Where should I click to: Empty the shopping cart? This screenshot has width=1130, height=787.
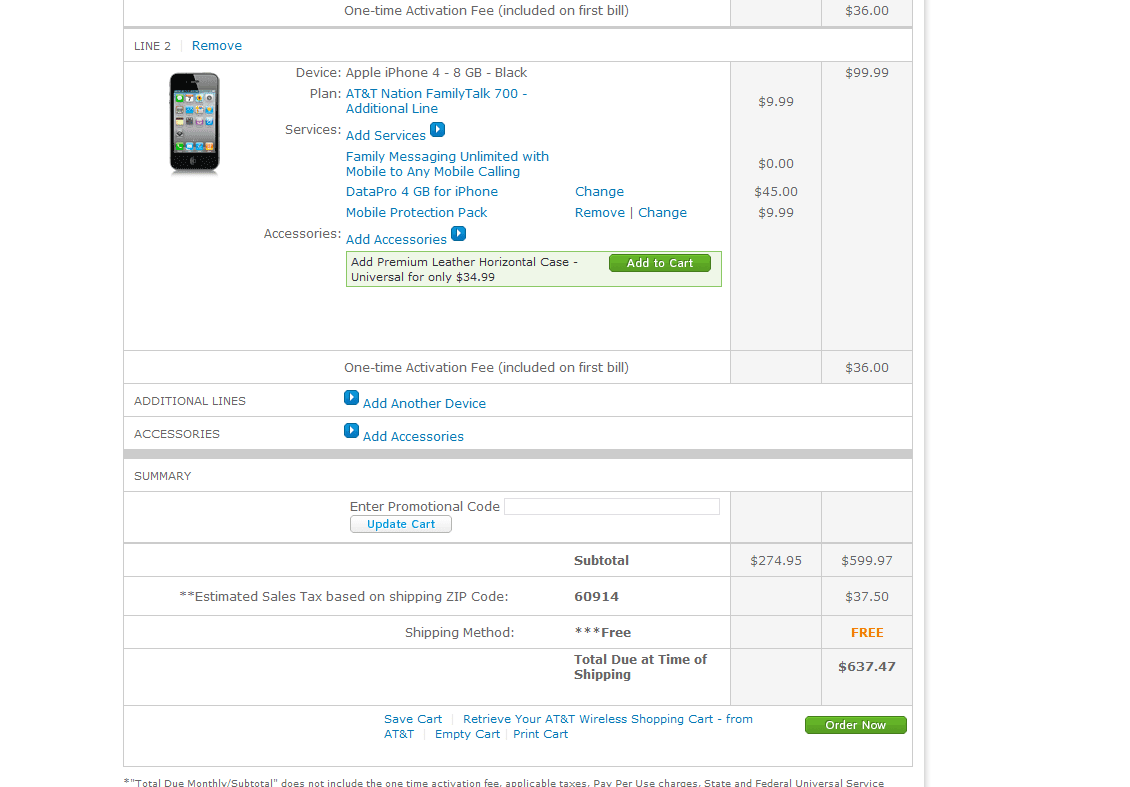467,734
